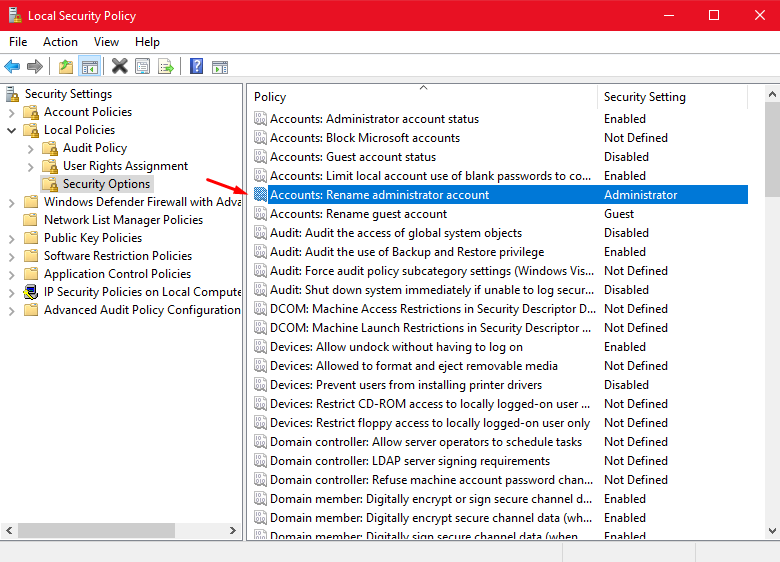This screenshot has width=780, height=562.
Task: Select the Software Restriction Policies tree item
Action: coord(118,256)
